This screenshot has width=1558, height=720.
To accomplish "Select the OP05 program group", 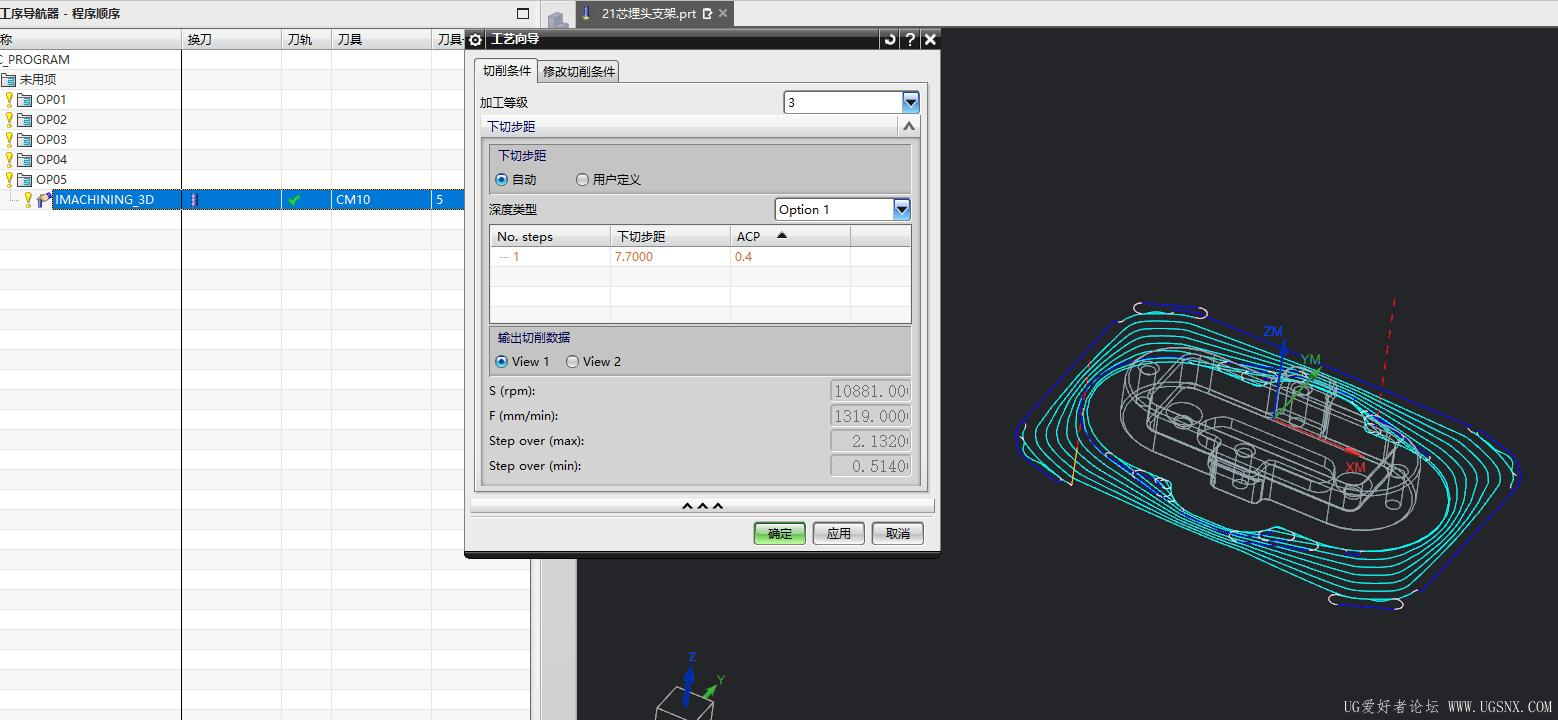I will click(51, 180).
